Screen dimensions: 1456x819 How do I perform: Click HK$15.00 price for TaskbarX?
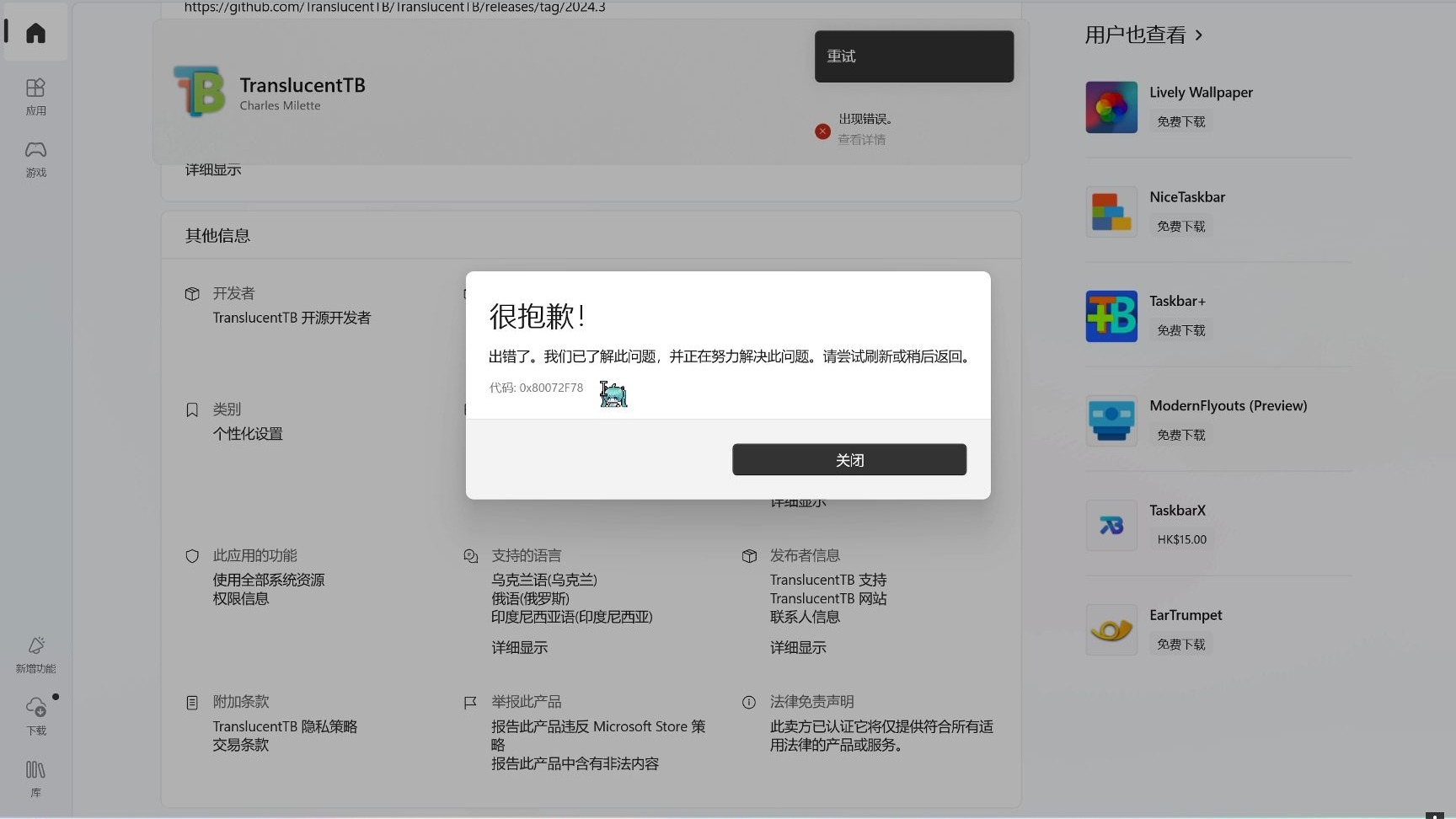point(1181,539)
